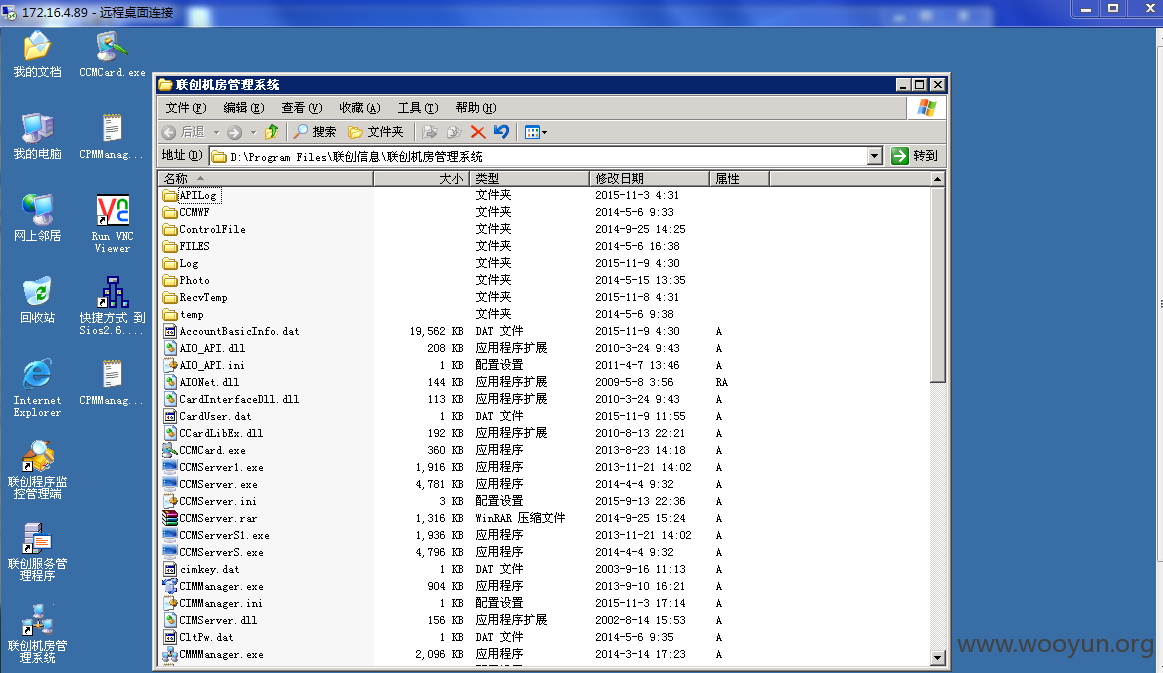Image resolution: width=1163 pixels, height=673 pixels.
Task: Select the Log folder
Action: click(180, 263)
